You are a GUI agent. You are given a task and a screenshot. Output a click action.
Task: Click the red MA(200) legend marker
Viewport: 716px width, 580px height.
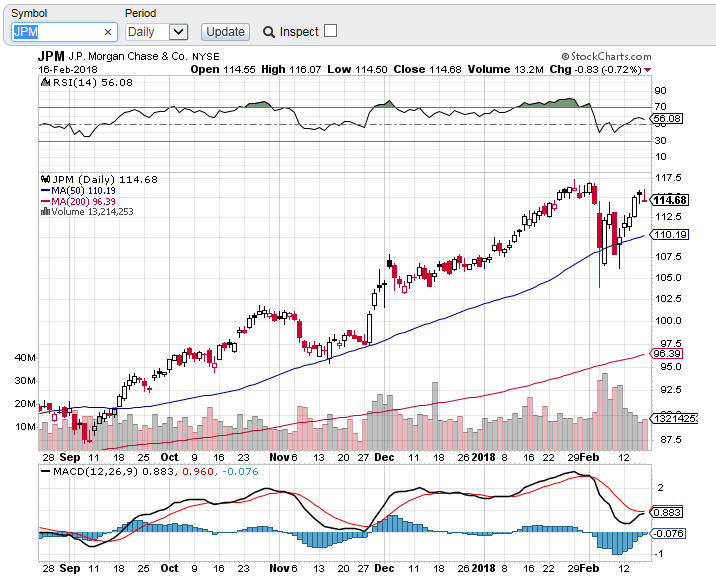click(44, 201)
